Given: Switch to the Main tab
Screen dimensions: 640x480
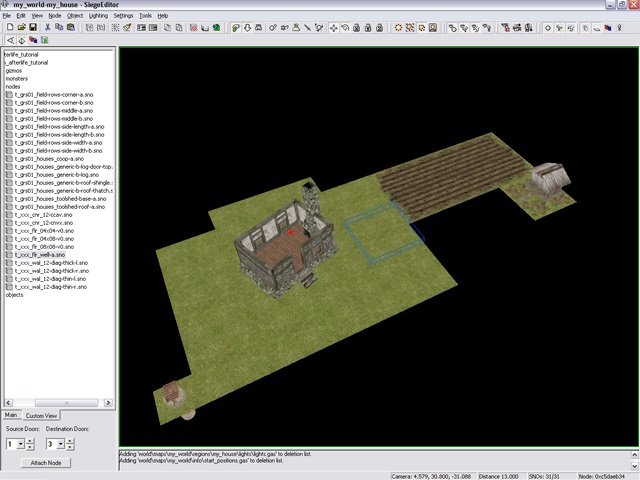Looking at the screenshot, I should [x=11, y=415].
